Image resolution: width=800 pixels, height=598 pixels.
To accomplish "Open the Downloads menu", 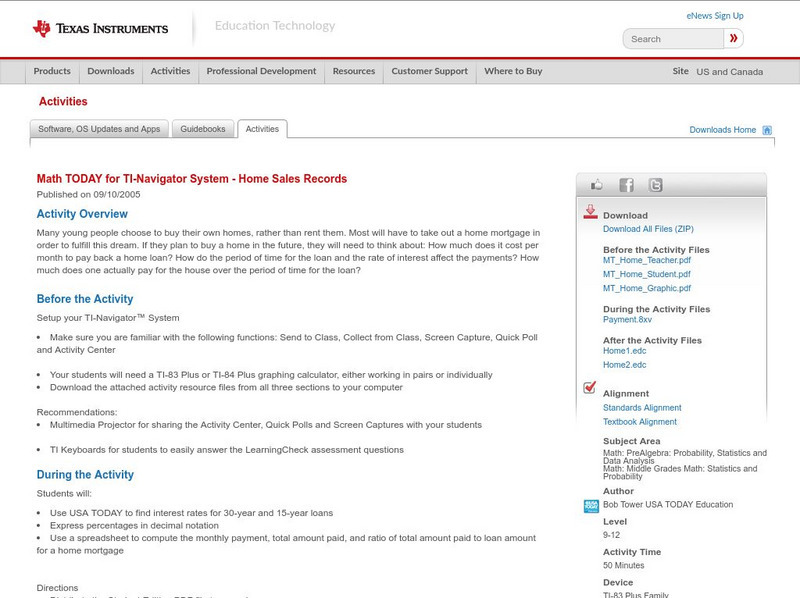I will tap(111, 71).
